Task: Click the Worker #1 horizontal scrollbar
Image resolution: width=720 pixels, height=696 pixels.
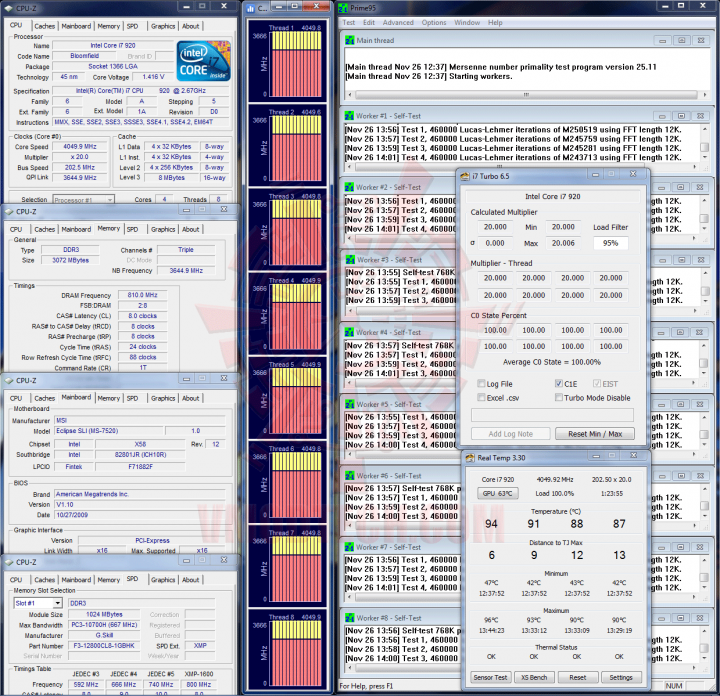Action: click(x=522, y=166)
